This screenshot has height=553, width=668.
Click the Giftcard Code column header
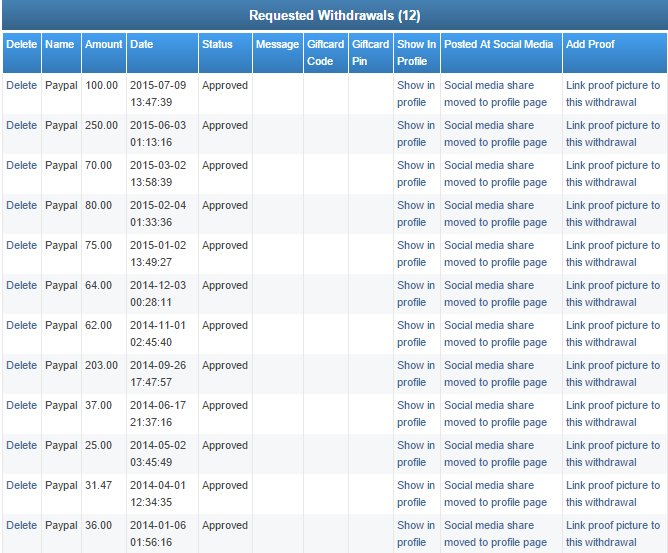[325, 53]
